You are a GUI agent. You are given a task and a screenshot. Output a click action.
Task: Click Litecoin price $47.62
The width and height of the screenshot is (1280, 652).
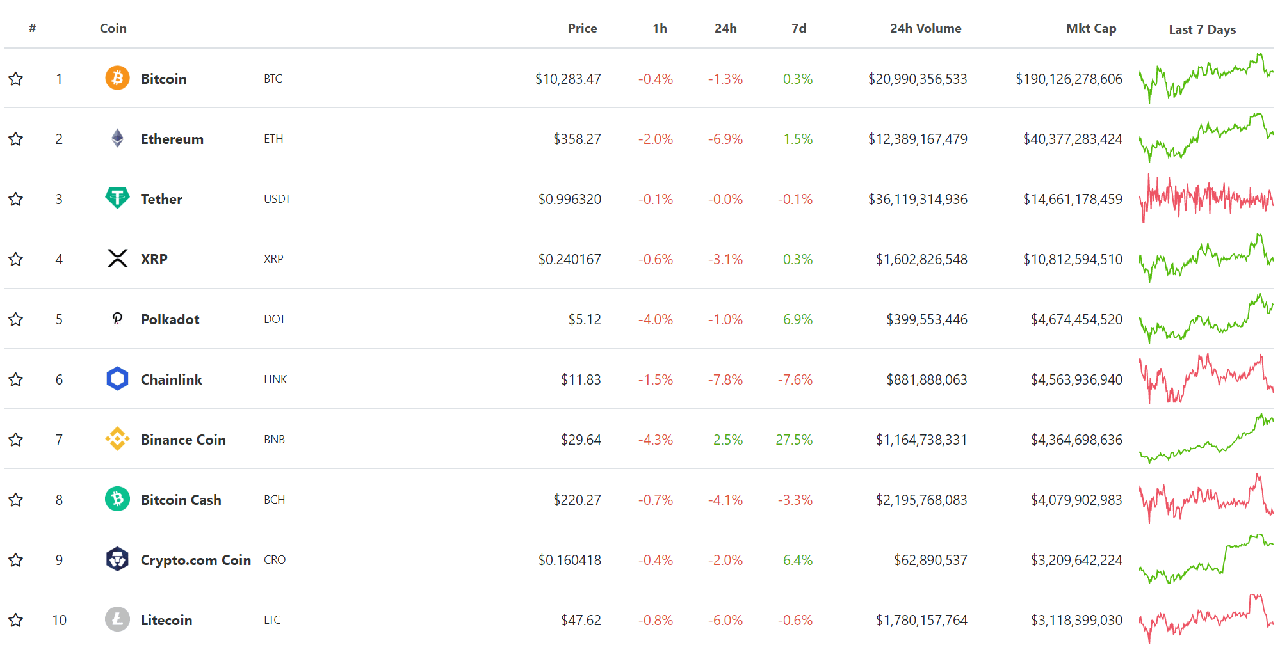tap(581, 620)
